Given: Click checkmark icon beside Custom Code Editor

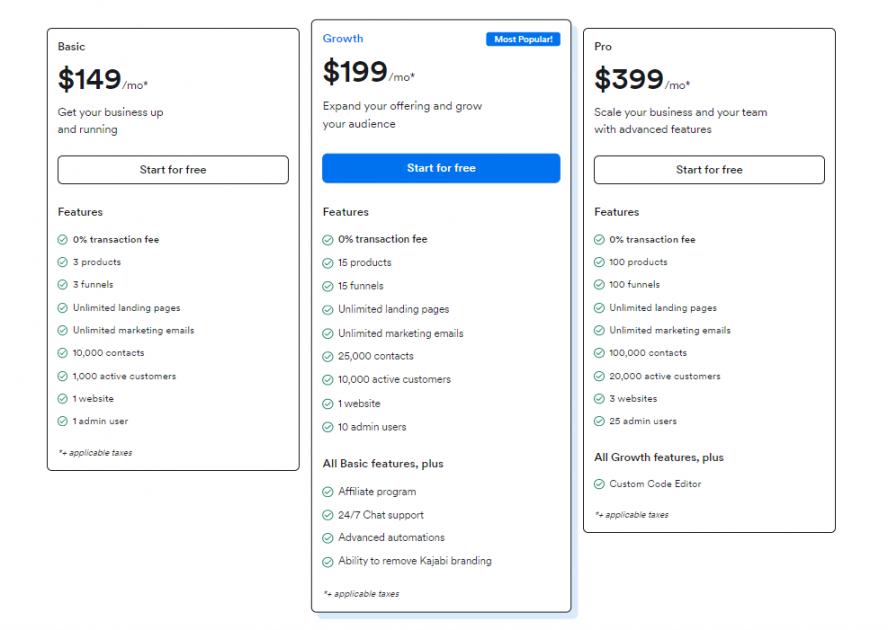Looking at the screenshot, I should pos(599,484).
